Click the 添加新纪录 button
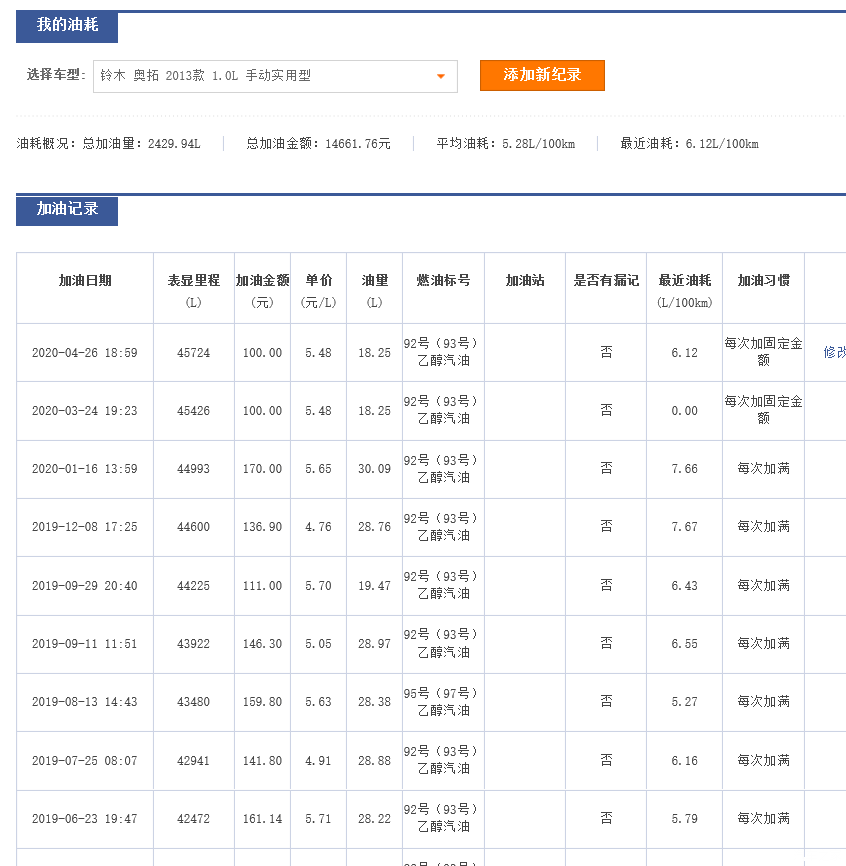Viewport: 846px width, 866px height. coord(542,75)
